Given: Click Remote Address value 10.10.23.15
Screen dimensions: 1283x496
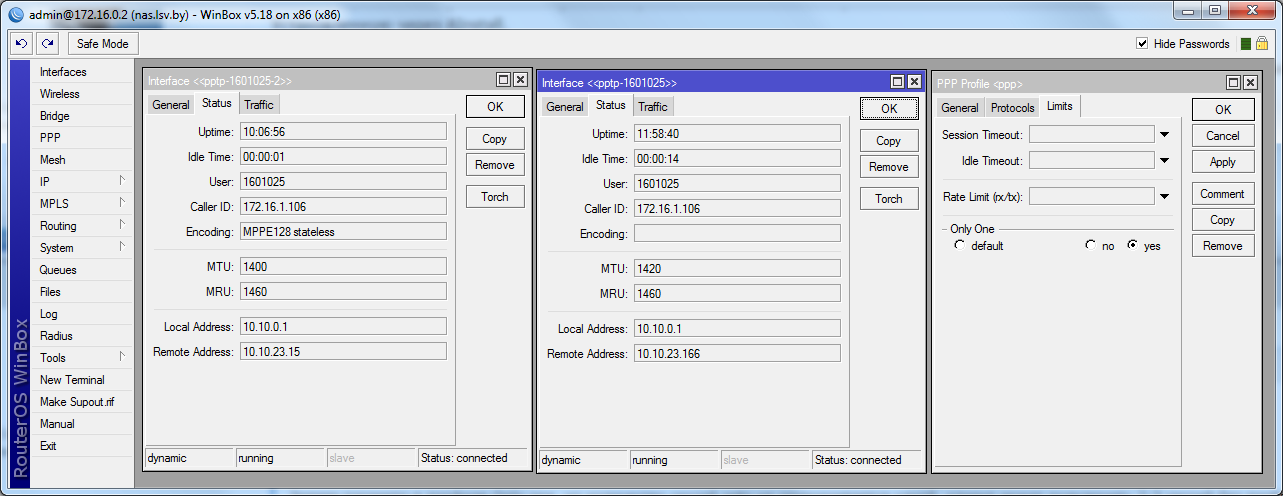Looking at the screenshot, I should click(x=343, y=352).
